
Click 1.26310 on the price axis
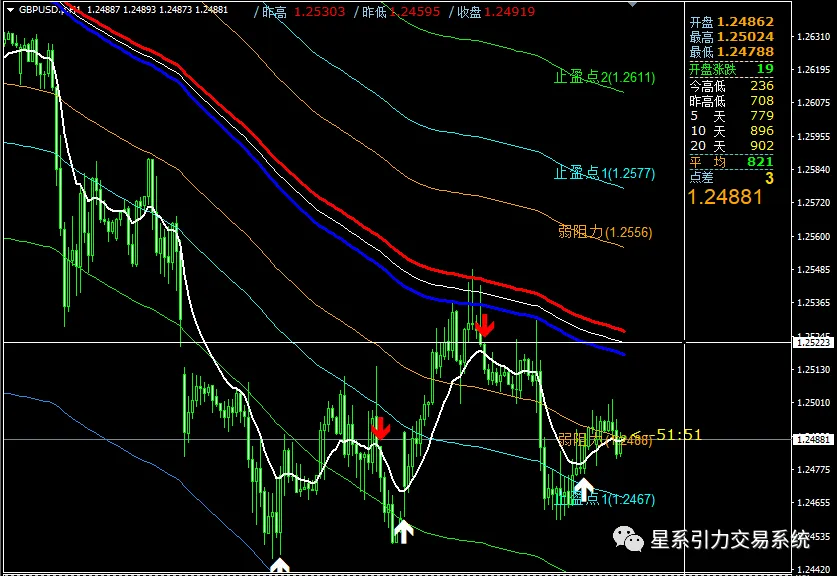814,37
